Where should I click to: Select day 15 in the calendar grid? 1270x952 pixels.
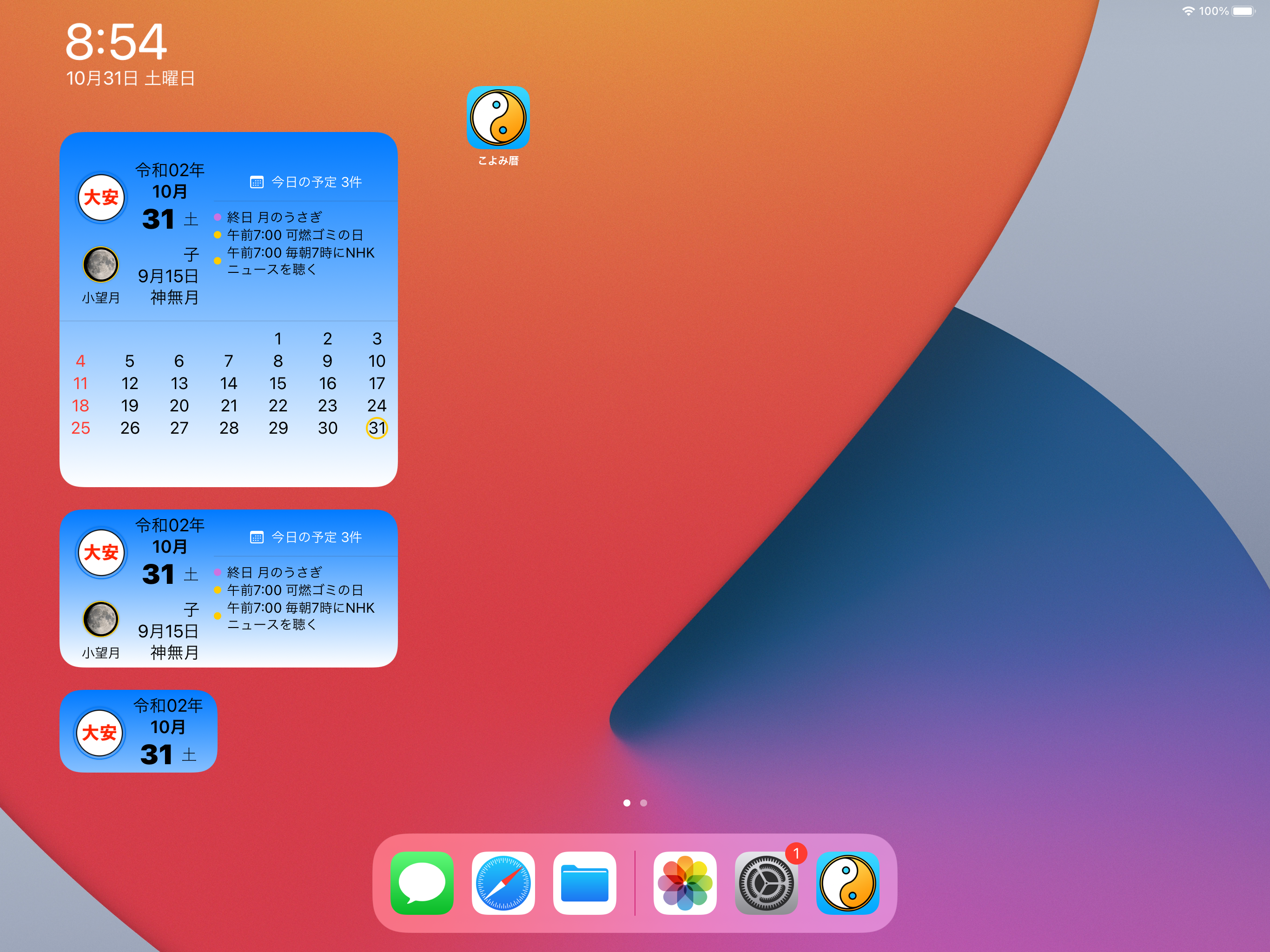pyautogui.click(x=278, y=383)
